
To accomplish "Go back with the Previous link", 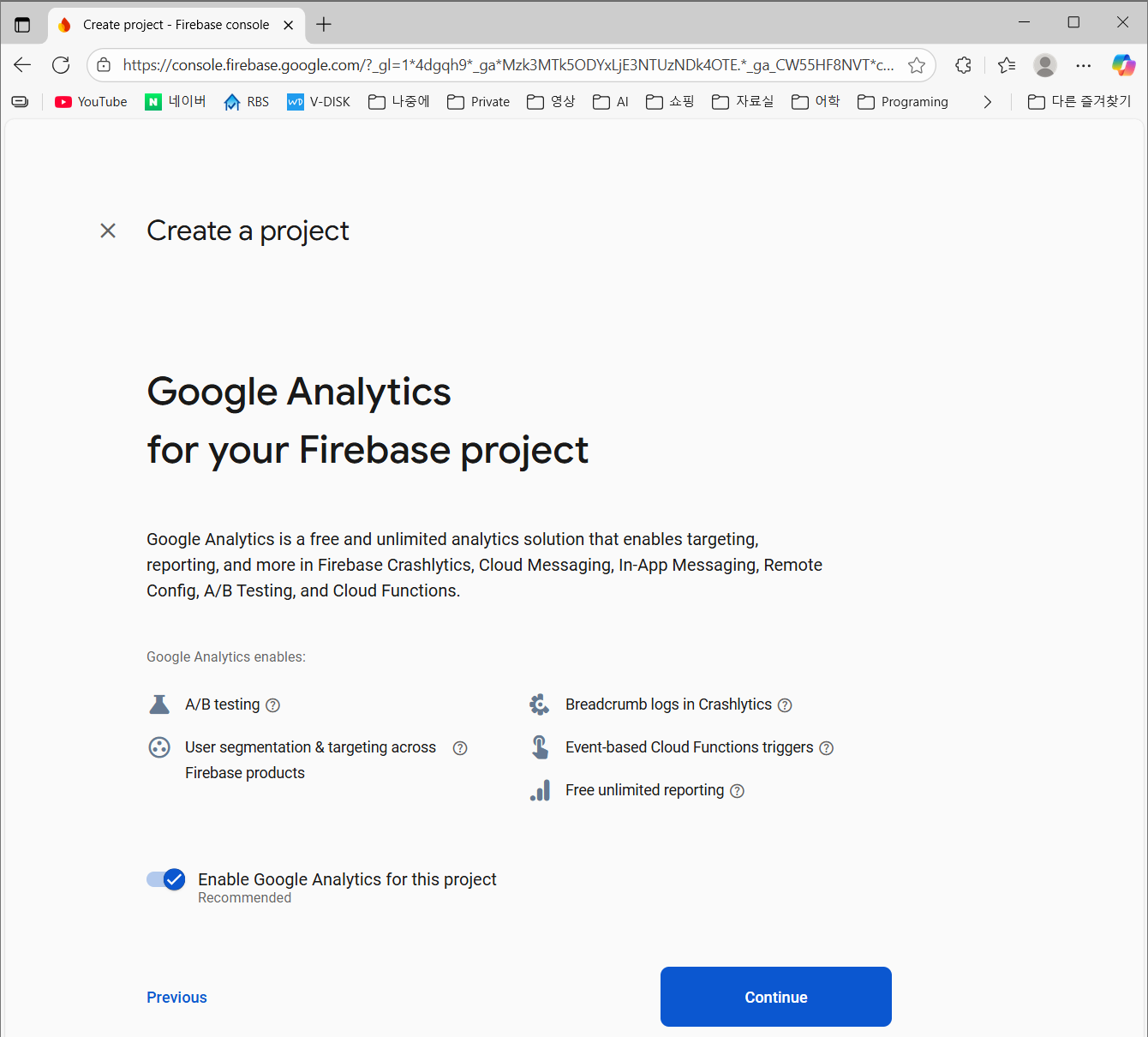I will [x=176, y=997].
